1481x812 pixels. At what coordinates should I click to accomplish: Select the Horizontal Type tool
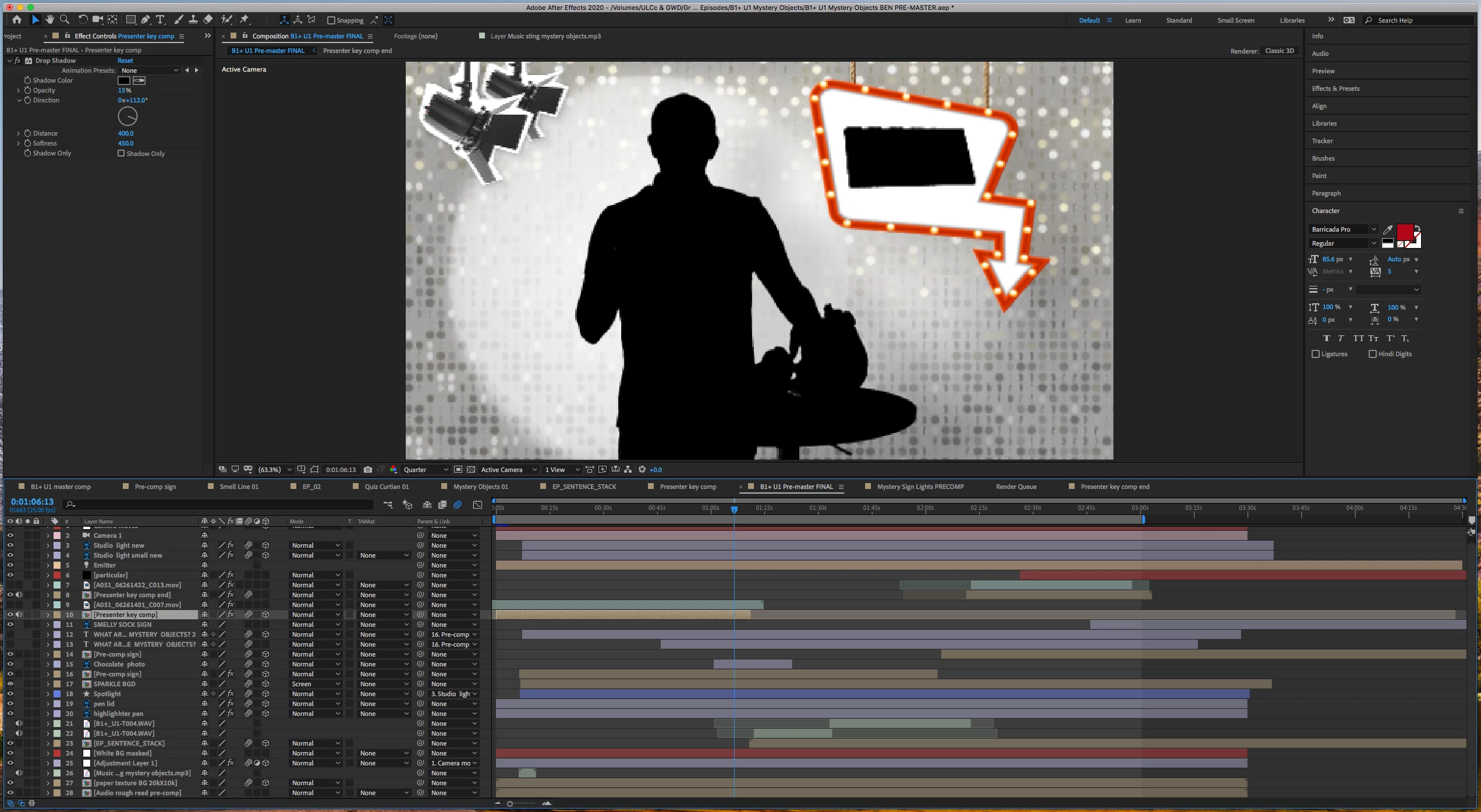(x=160, y=20)
